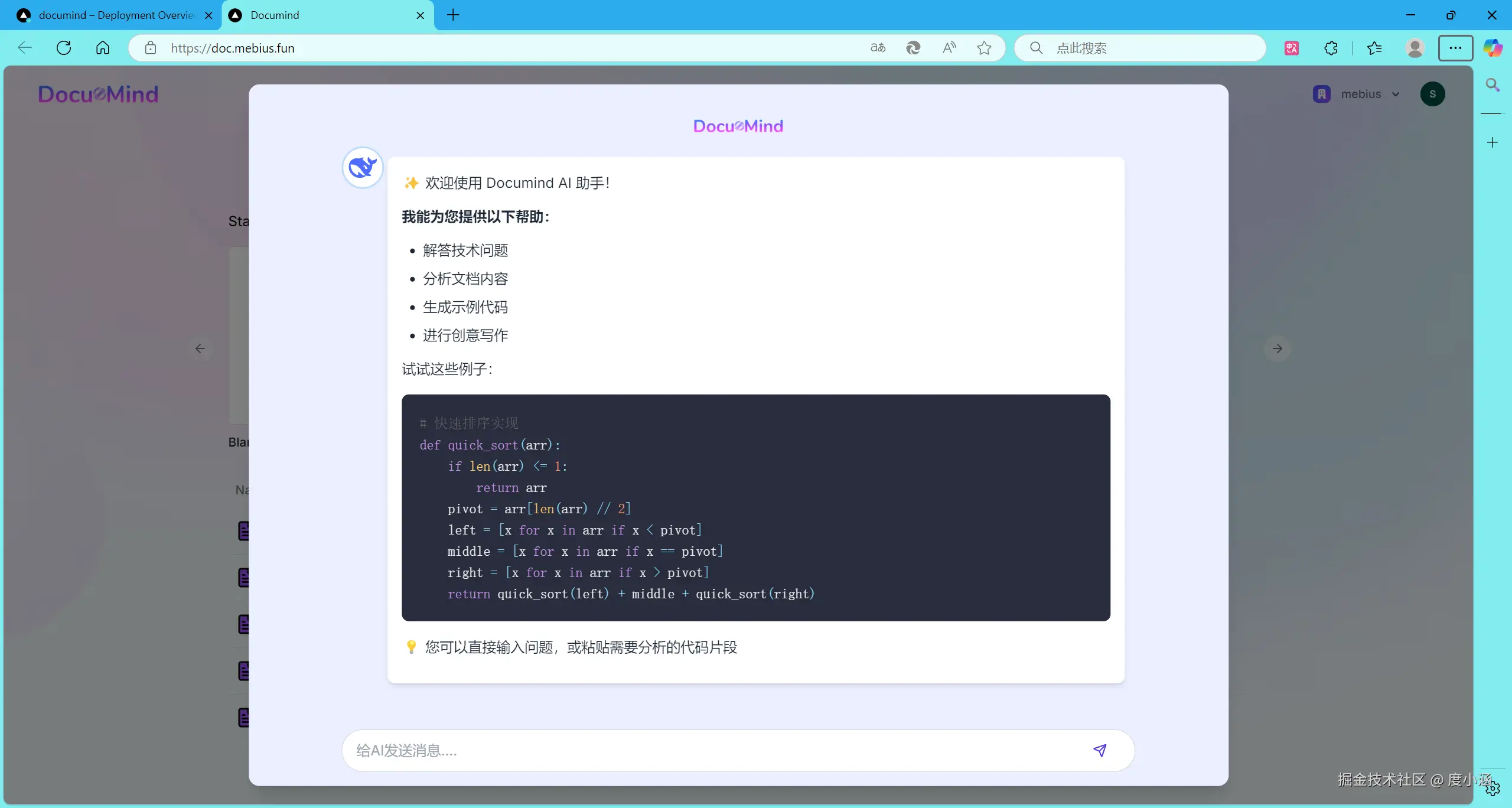Click the quick sort Python code block
This screenshot has height=808, width=1512.
(x=756, y=507)
